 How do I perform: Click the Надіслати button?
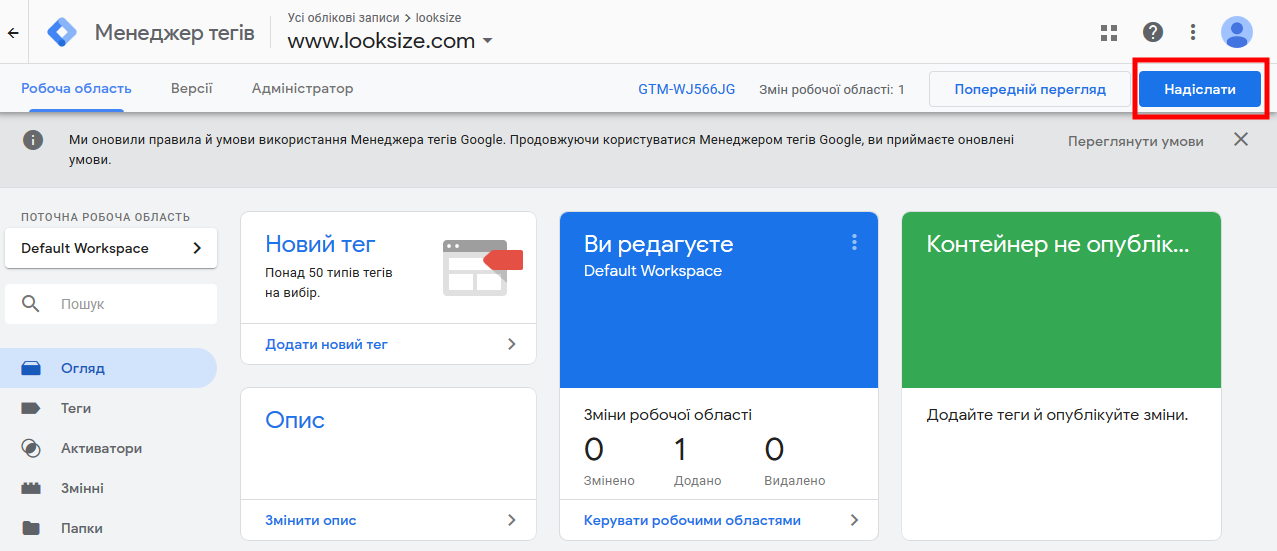click(x=1200, y=89)
